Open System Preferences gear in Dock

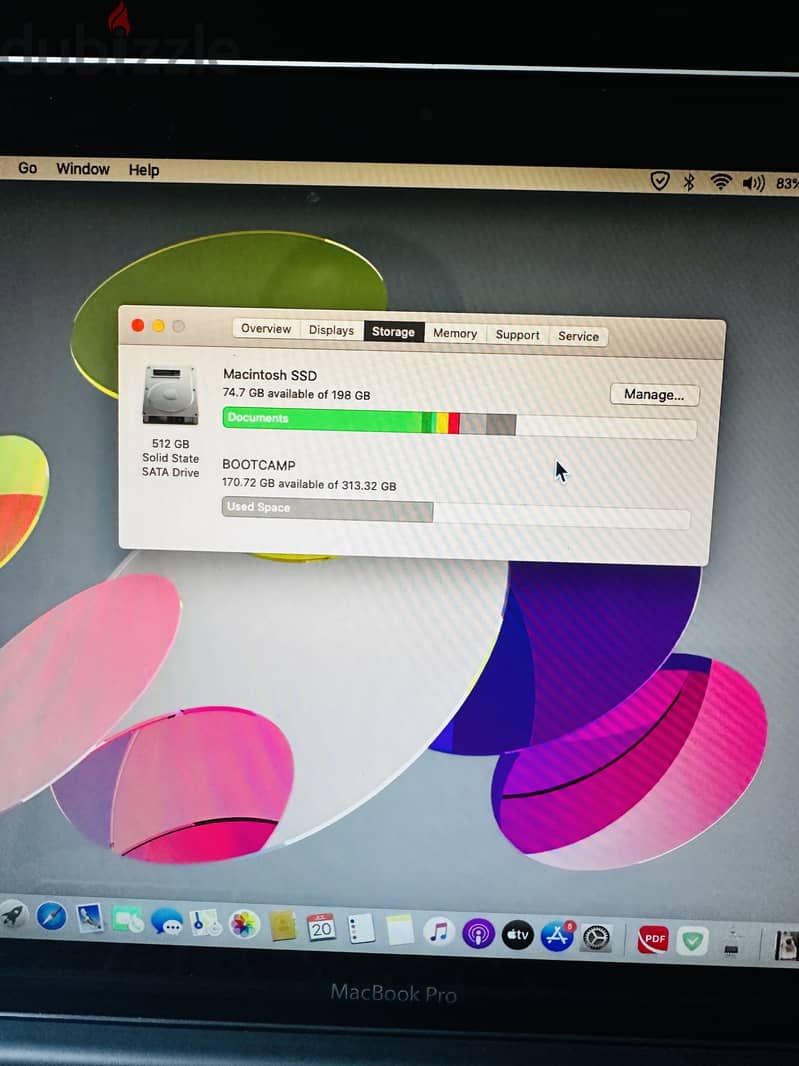(x=597, y=938)
